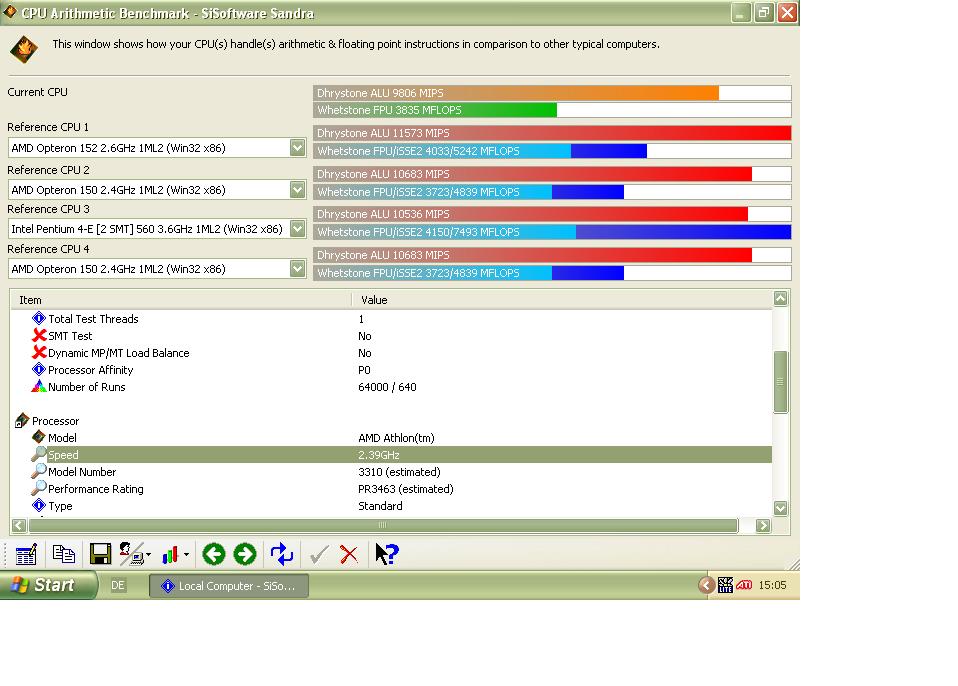Screen dimensions: 958x686
Task: Open the Options table-edit toolbar icon
Action: [26, 555]
